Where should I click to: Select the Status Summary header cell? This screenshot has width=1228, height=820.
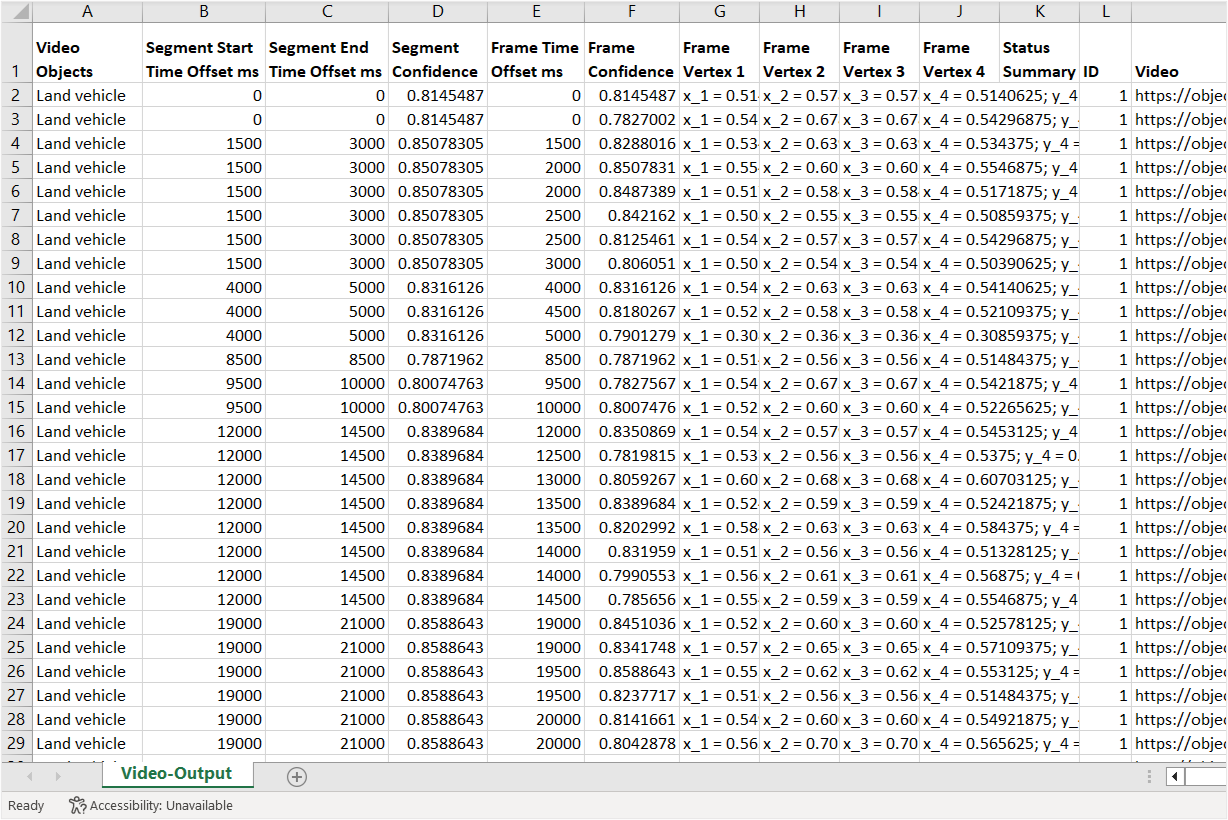pyautogui.click(x=1038, y=59)
